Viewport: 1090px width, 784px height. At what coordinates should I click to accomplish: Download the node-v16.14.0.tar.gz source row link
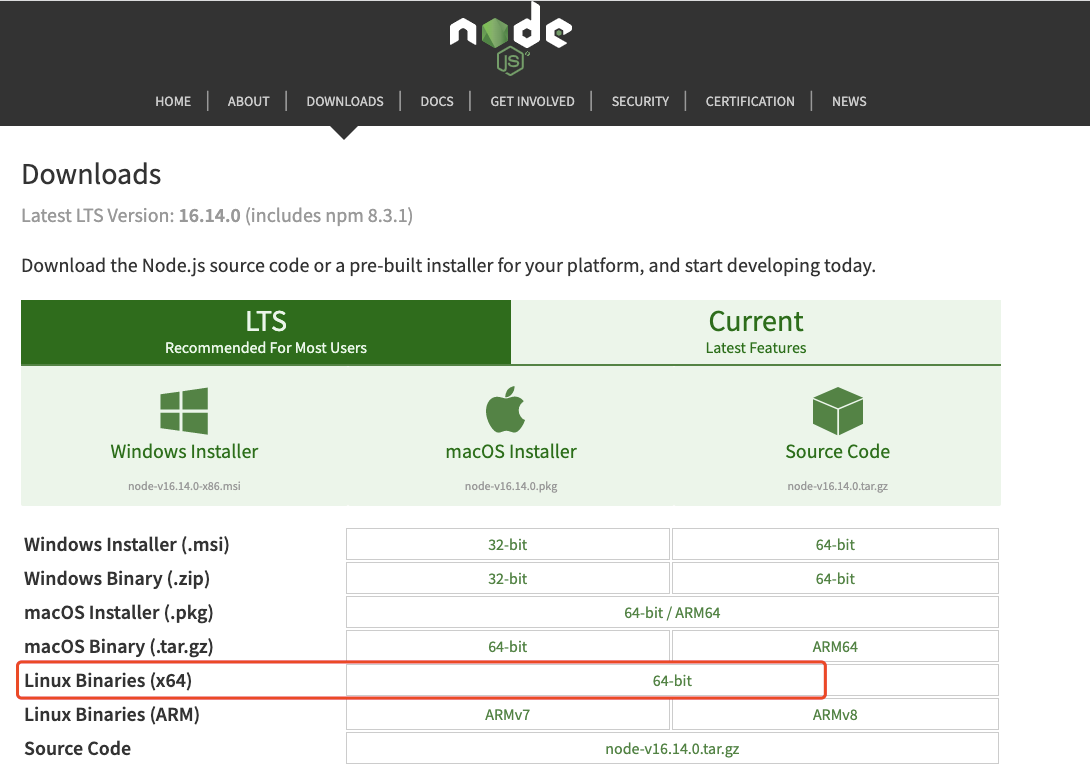click(672, 749)
